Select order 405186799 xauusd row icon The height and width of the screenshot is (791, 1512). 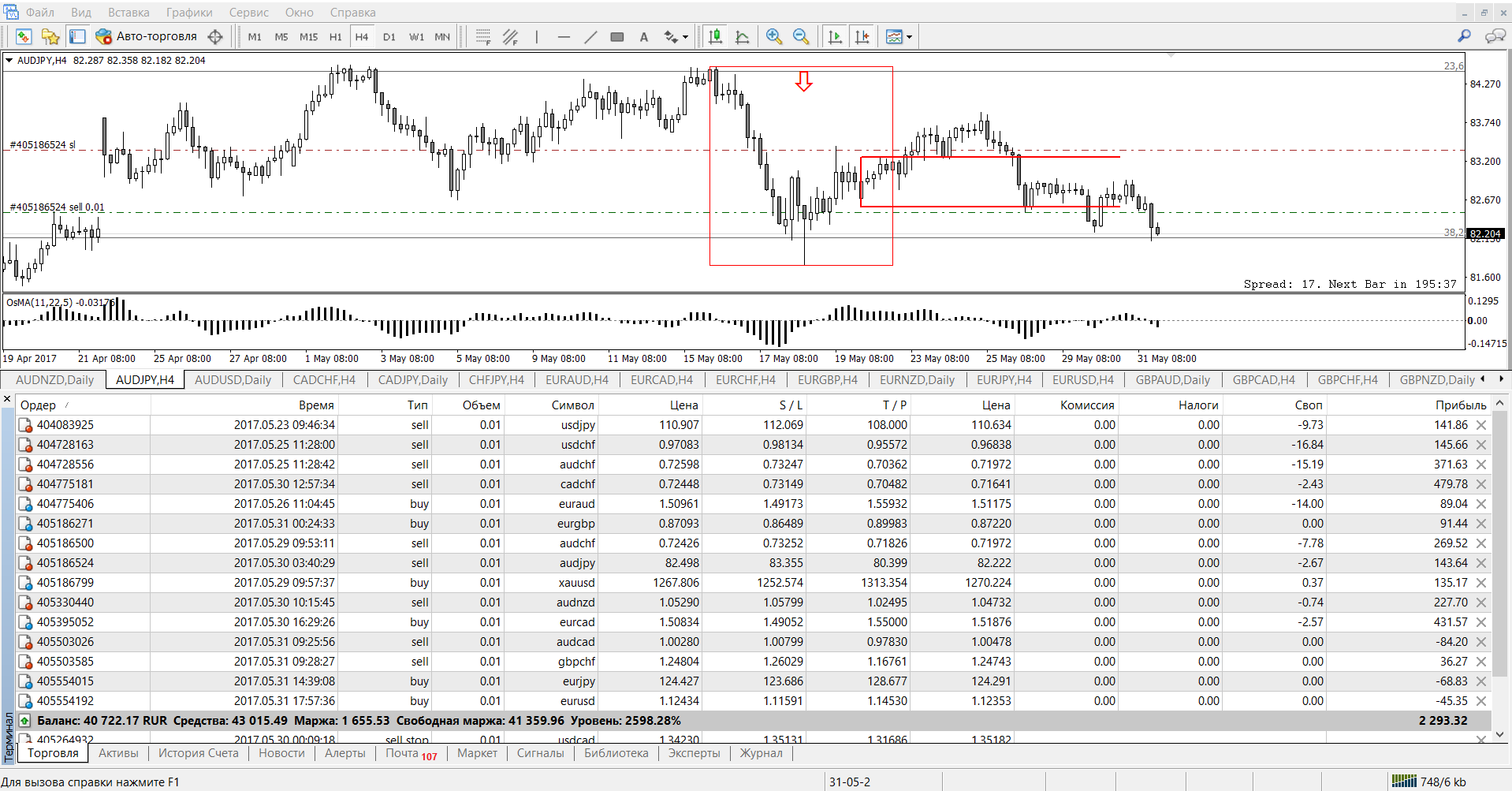(x=26, y=583)
